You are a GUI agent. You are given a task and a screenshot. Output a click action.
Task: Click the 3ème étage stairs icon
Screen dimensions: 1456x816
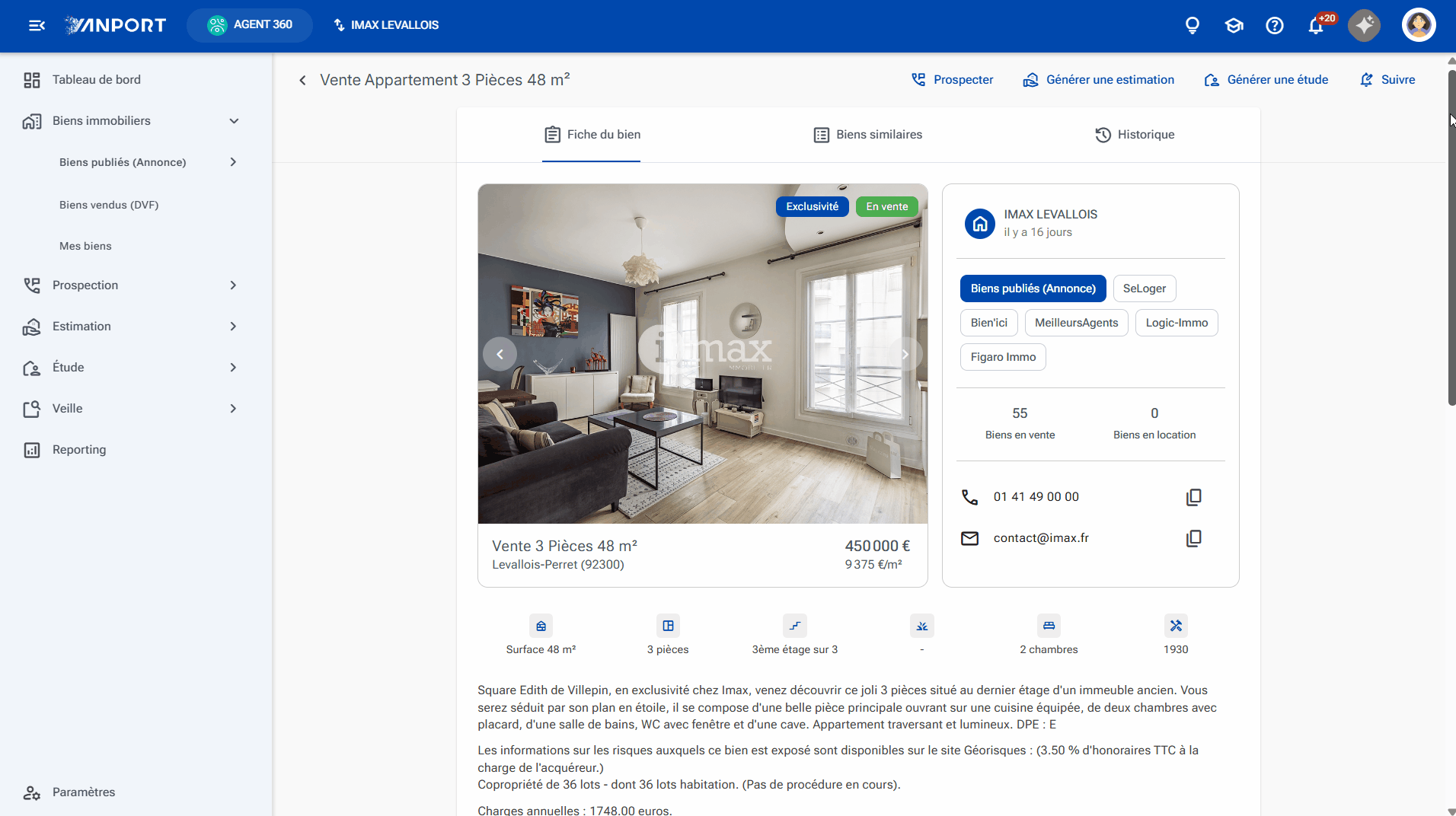(x=794, y=626)
